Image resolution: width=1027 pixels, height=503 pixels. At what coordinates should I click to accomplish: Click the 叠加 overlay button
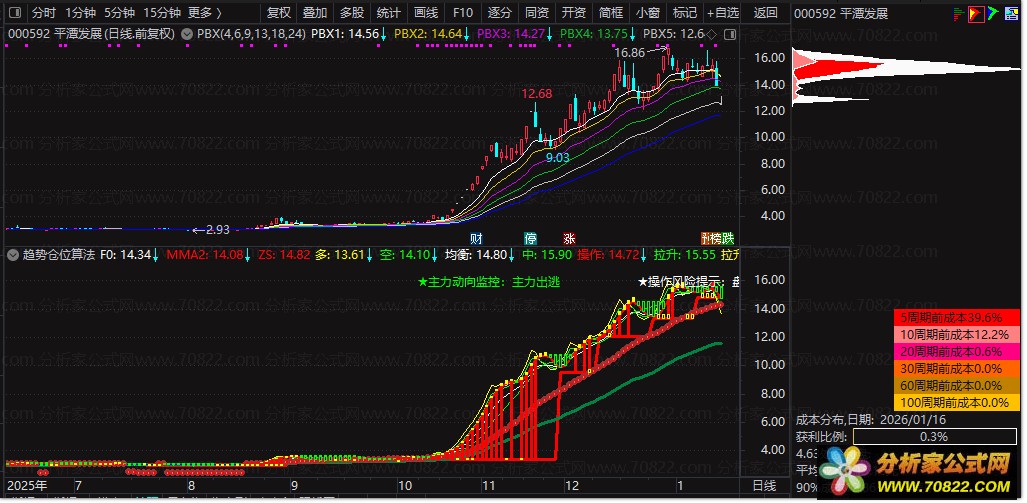tap(315, 12)
